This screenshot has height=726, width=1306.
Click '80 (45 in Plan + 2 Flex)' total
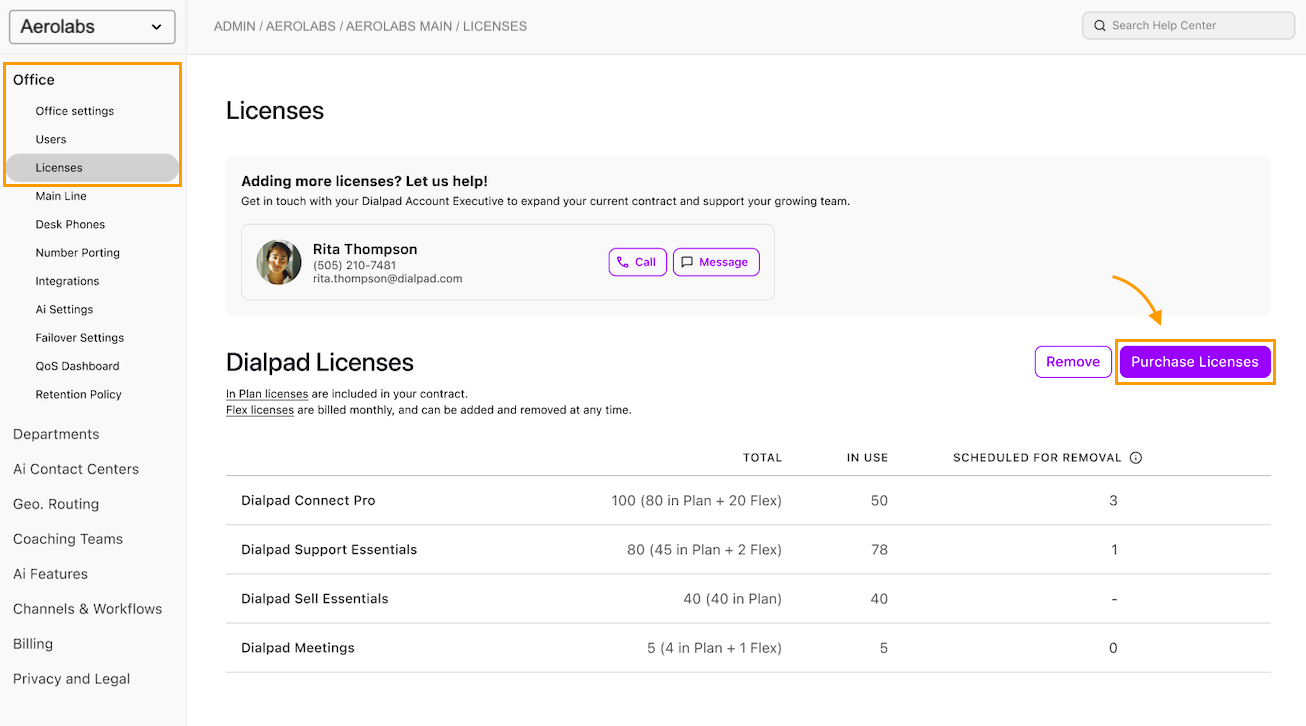tap(704, 550)
